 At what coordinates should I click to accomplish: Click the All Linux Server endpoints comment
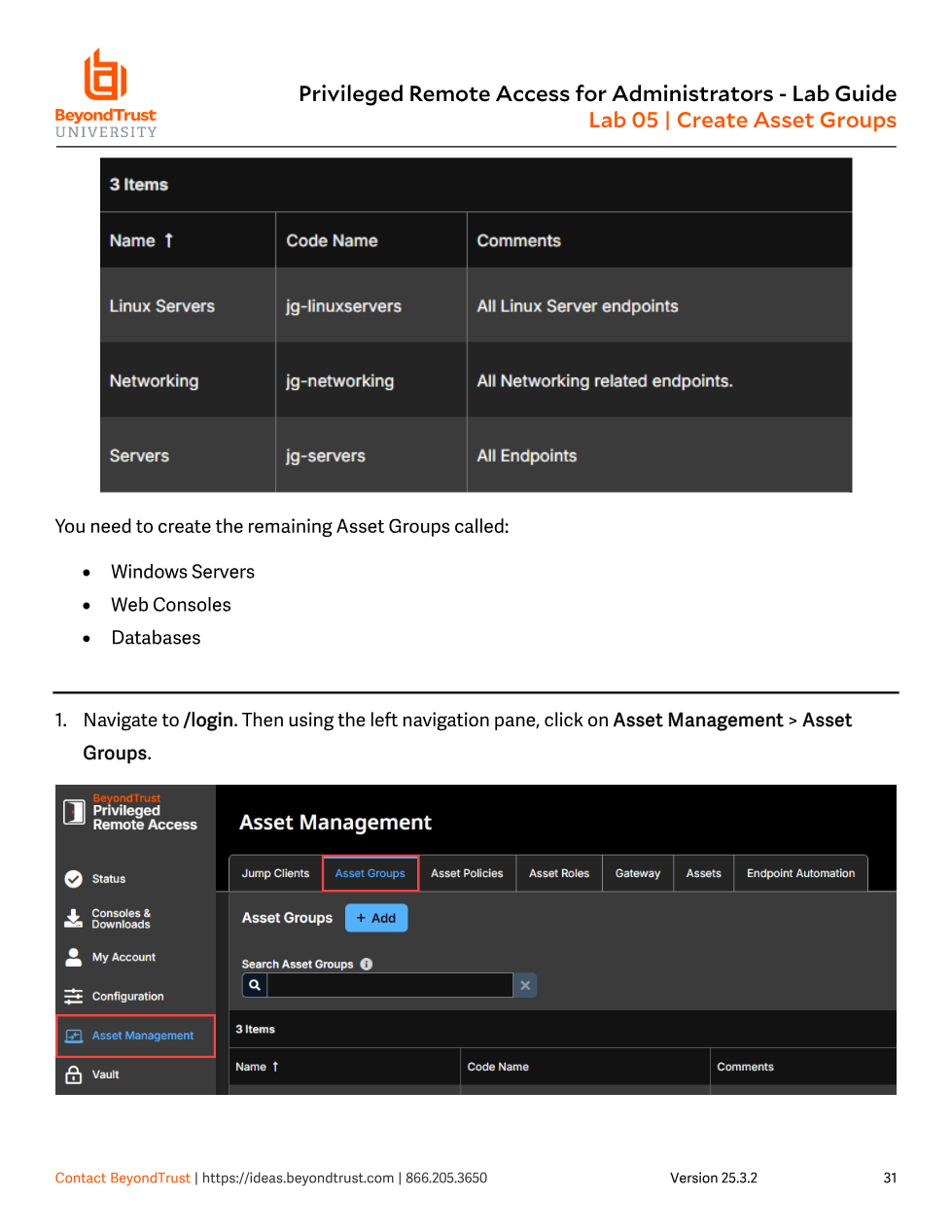coord(577,305)
